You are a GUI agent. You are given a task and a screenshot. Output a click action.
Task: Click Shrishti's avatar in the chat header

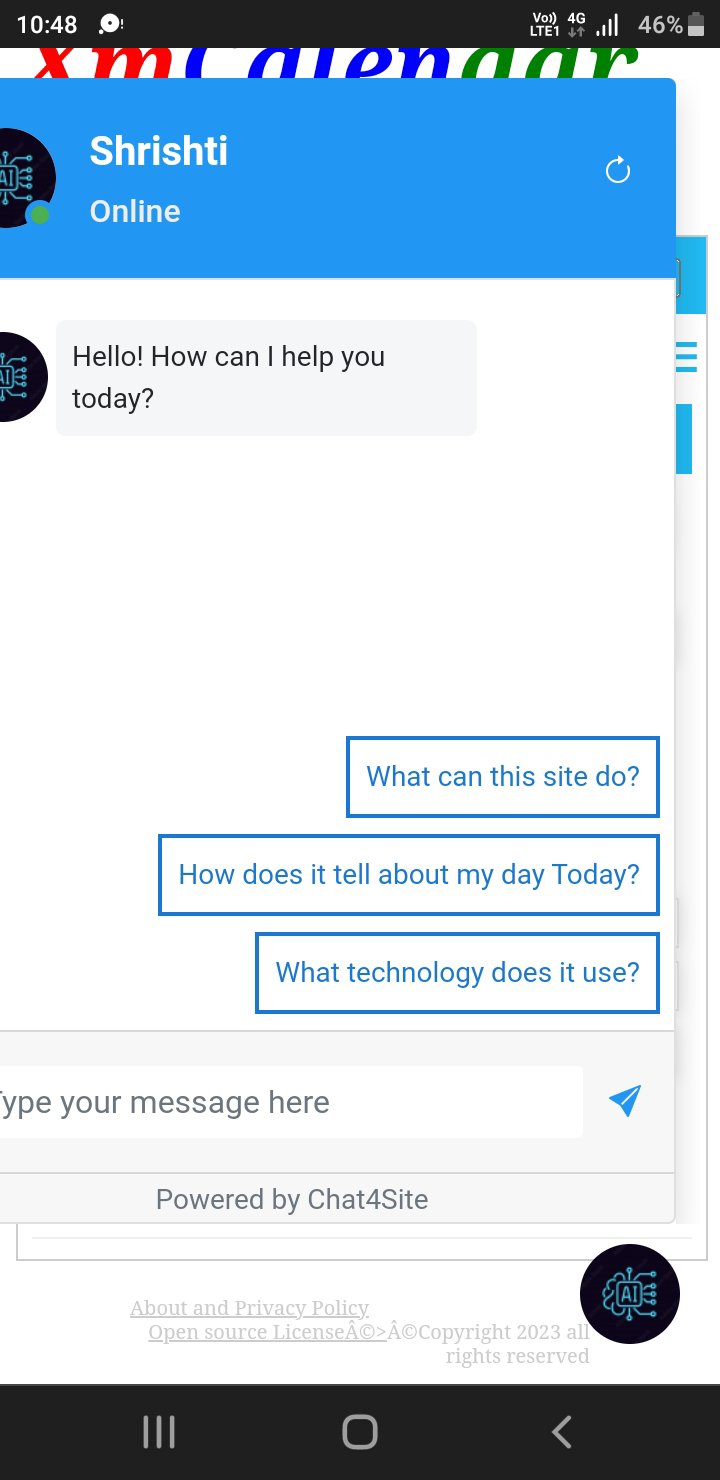[24, 178]
